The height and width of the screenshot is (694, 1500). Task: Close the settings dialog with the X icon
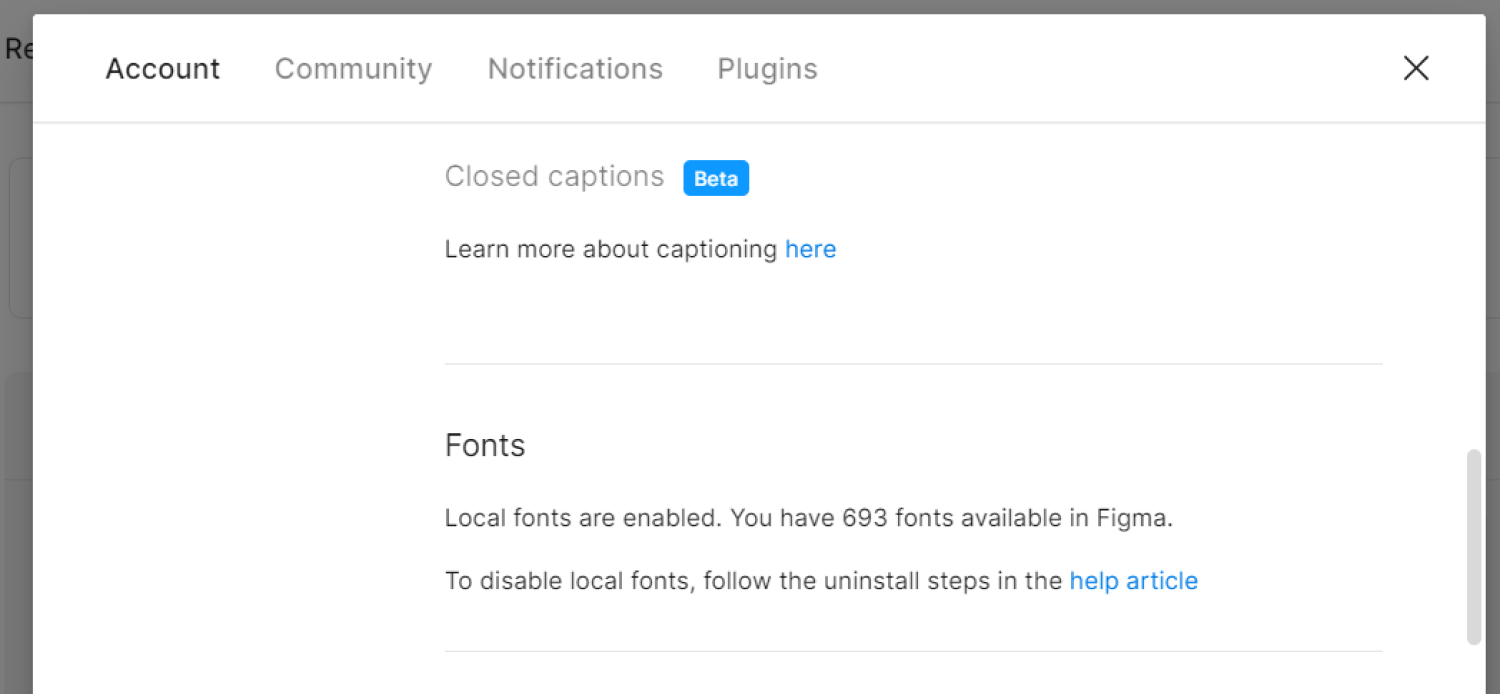click(1415, 68)
